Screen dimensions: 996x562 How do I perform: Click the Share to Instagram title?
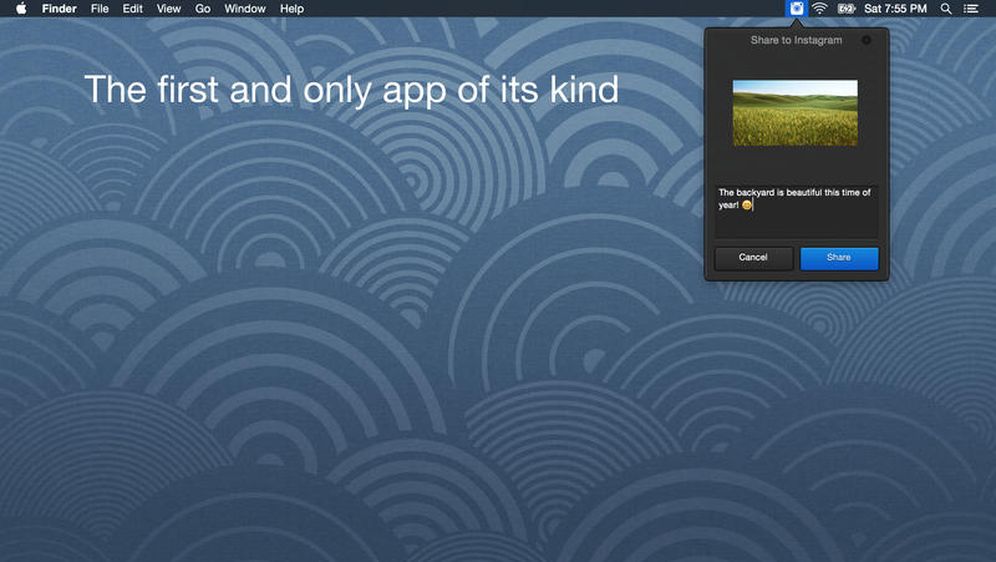pyautogui.click(x=796, y=40)
